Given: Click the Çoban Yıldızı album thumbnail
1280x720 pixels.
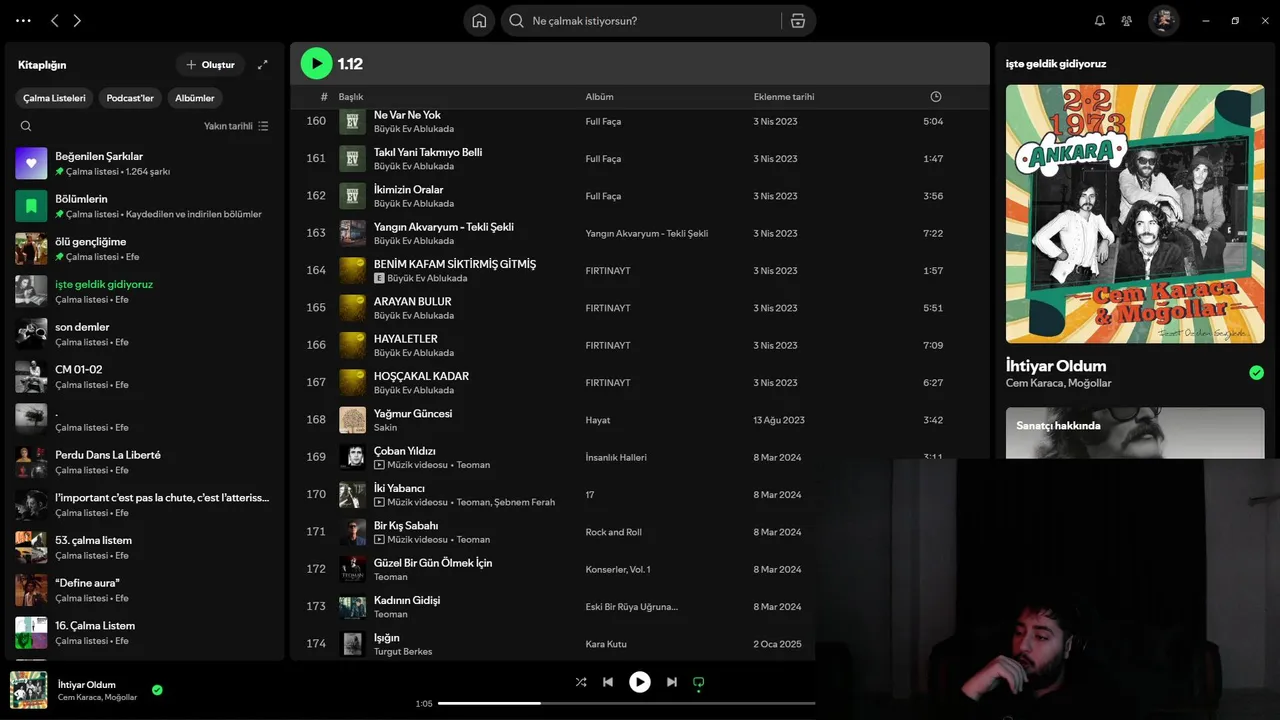Looking at the screenshot, I should 352,457.
